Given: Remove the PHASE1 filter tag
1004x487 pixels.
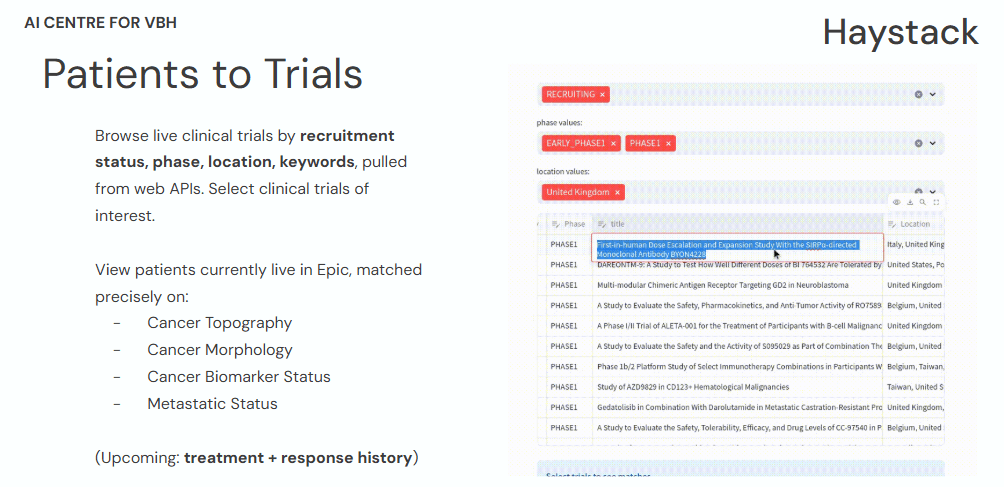Looking at the screenshot, I should point(669,143).
